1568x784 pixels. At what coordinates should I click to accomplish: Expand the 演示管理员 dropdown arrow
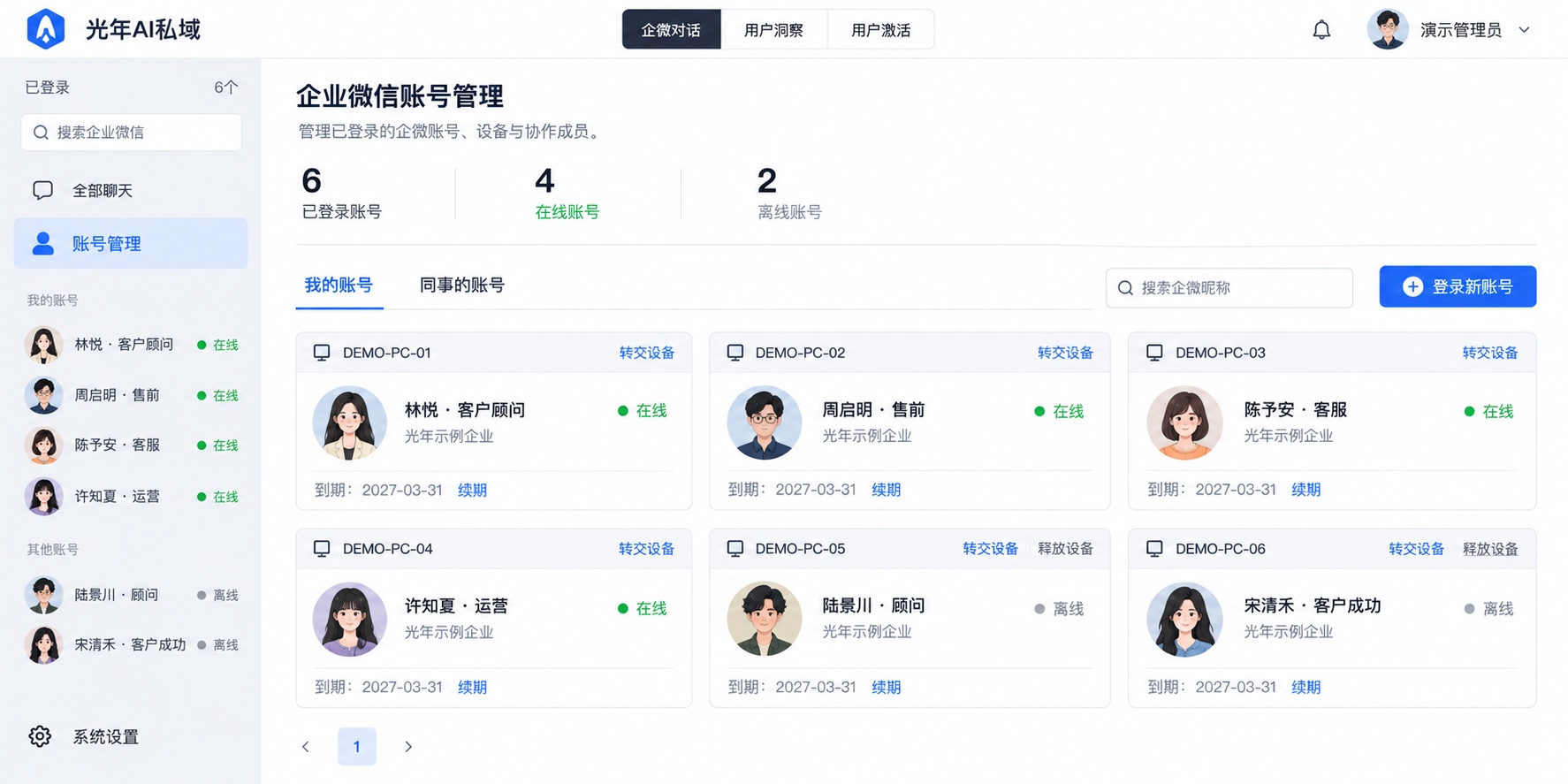1525,30
